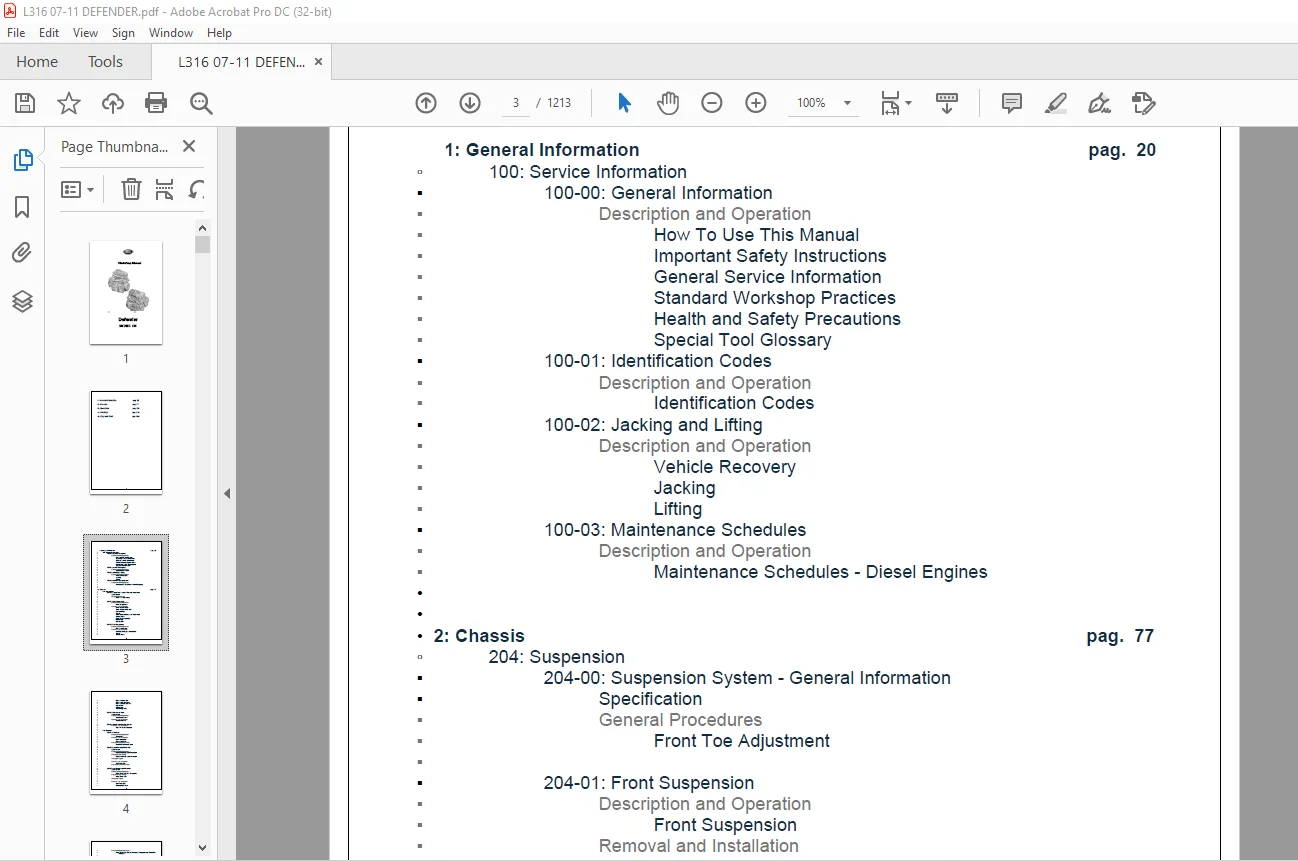This screenshot has width=1298, height=861.
Task: Open find text with the magnifier icon
Action: tap(201, 103)
